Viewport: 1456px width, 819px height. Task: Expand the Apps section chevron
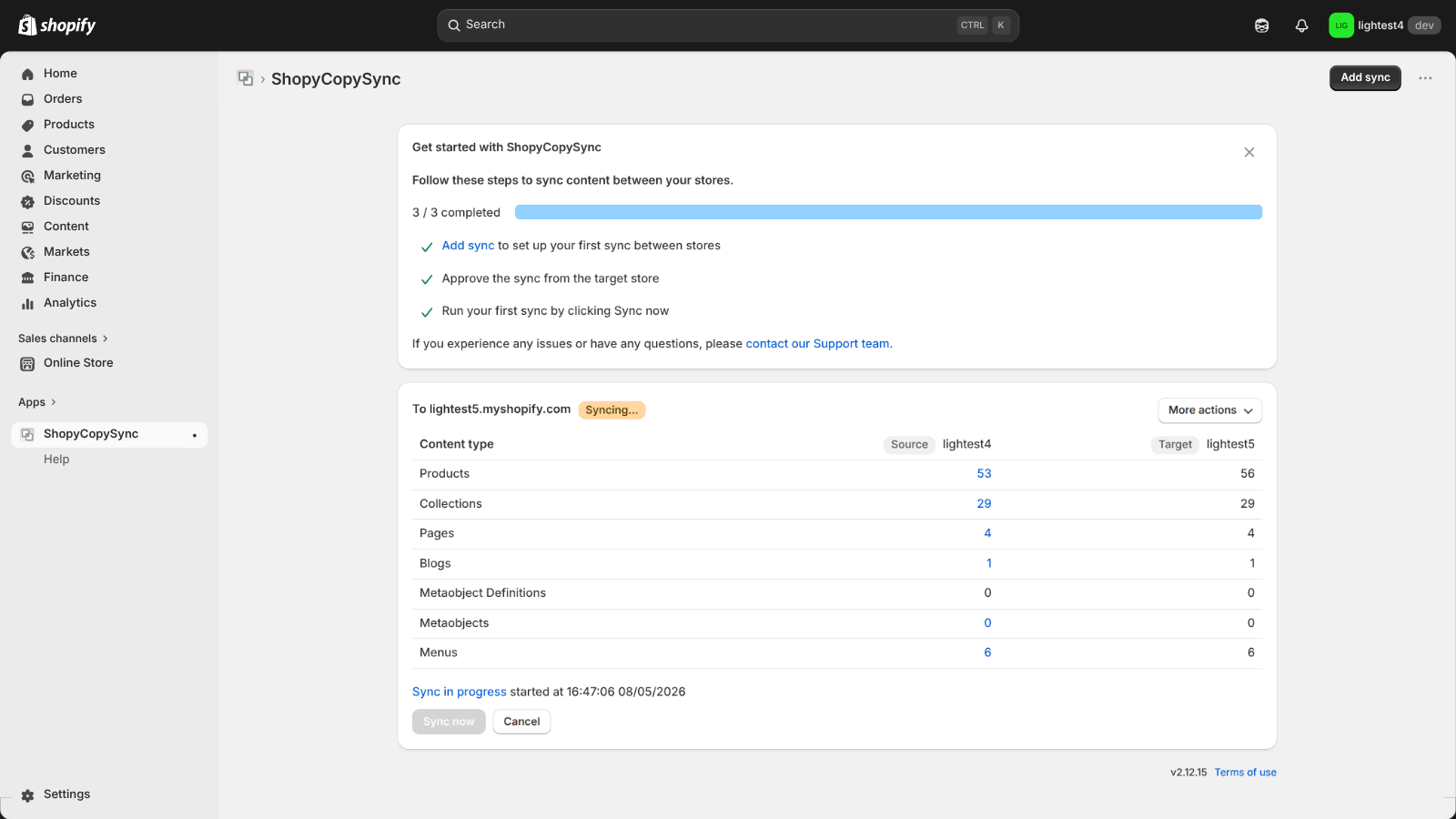click(x=54, y=402)
